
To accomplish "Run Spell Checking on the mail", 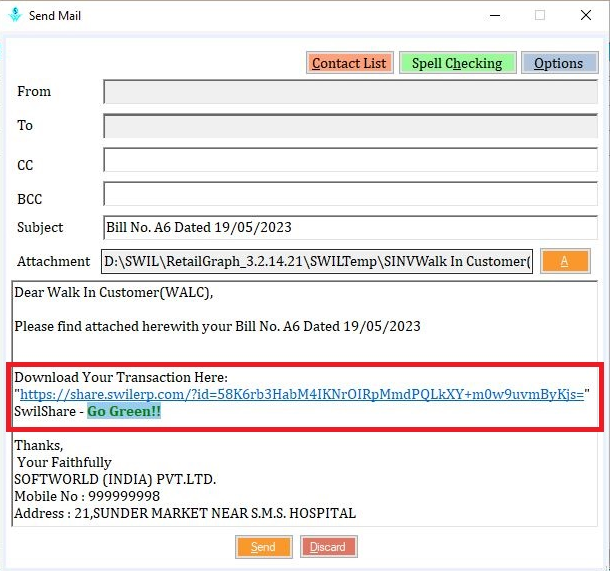I will click(458, 63).
